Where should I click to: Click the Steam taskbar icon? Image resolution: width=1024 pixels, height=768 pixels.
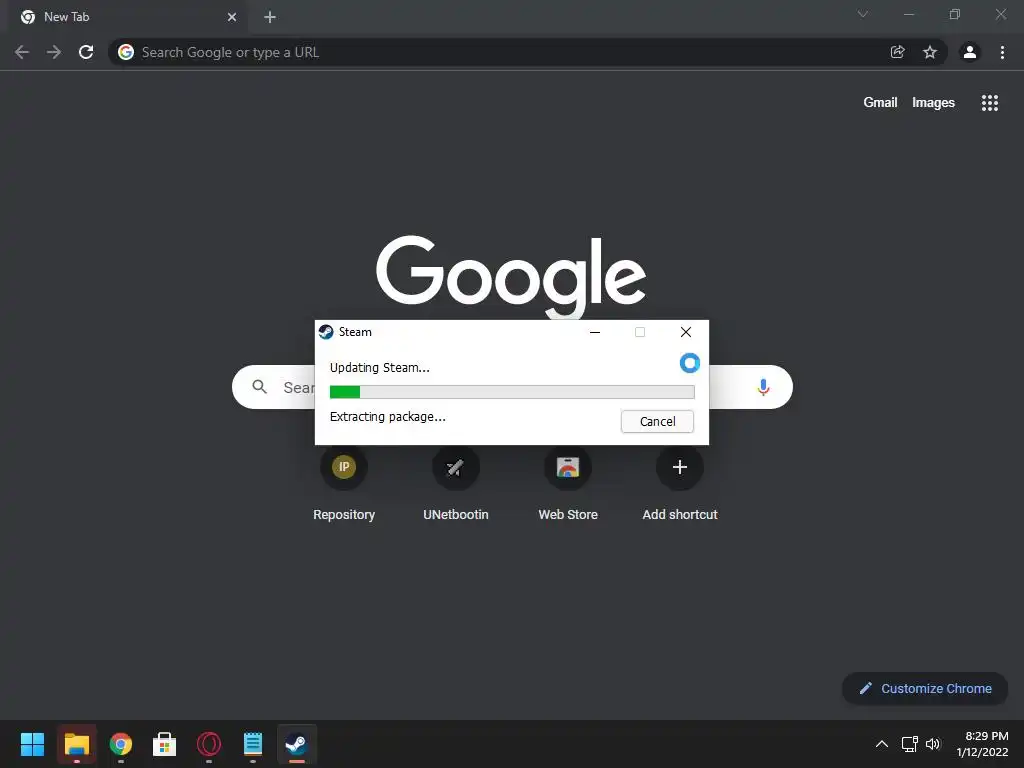click(x=297, y=744)
